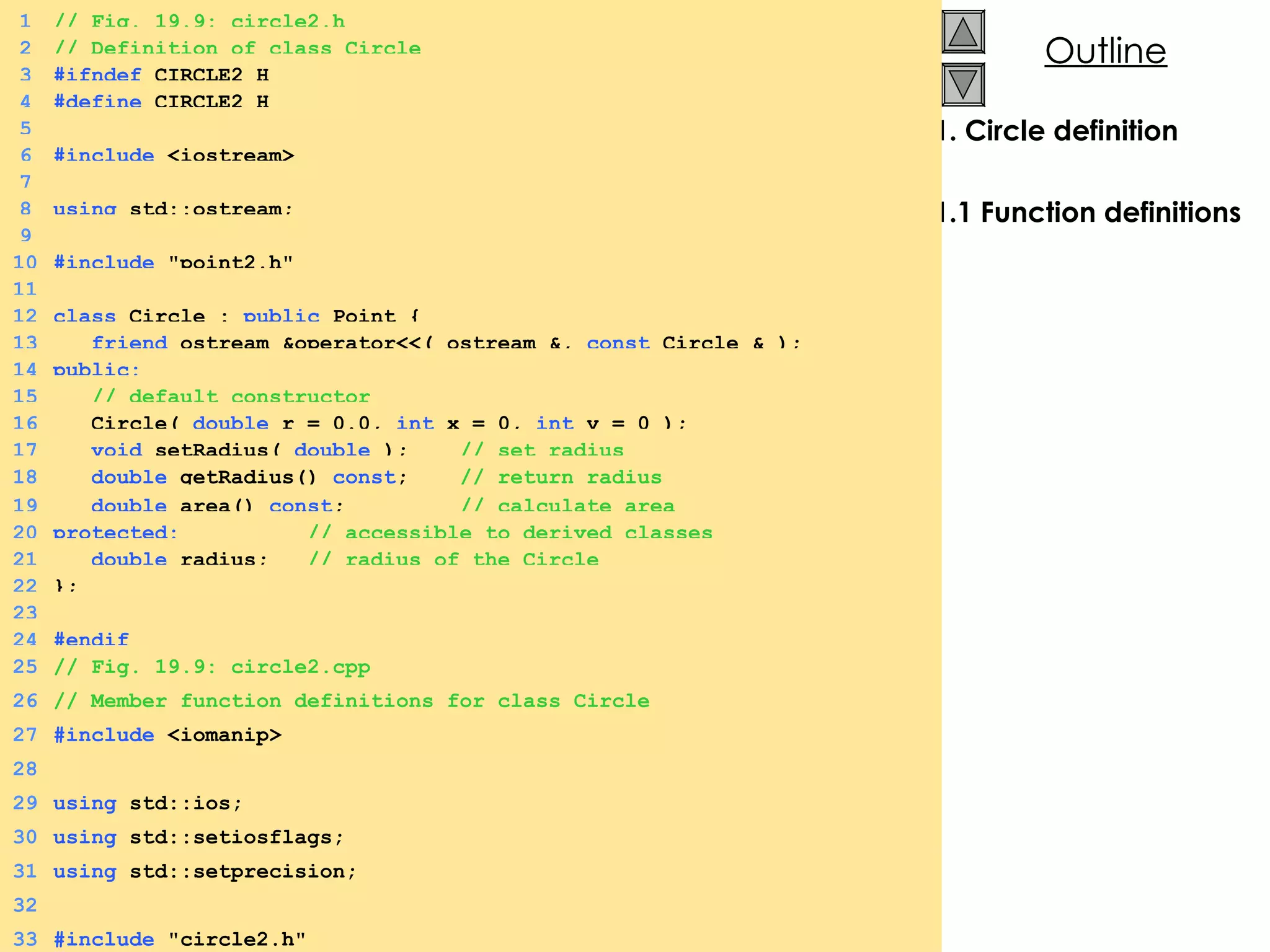Click the 'using std::setprecision;' line
The width and height of the screenshot is (1270, 952).
[205, 871]
